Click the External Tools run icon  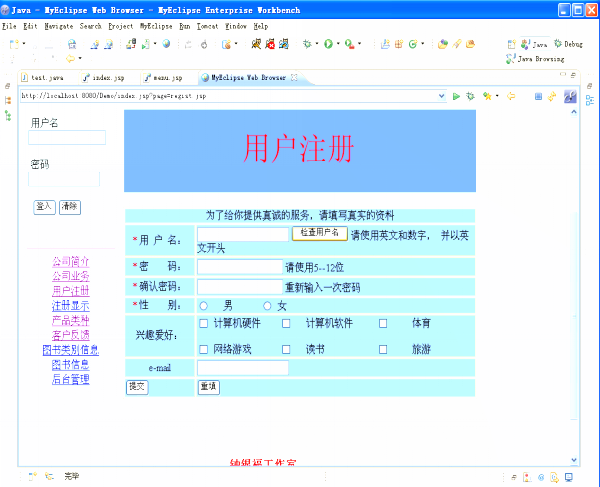[x=349, y=44]
